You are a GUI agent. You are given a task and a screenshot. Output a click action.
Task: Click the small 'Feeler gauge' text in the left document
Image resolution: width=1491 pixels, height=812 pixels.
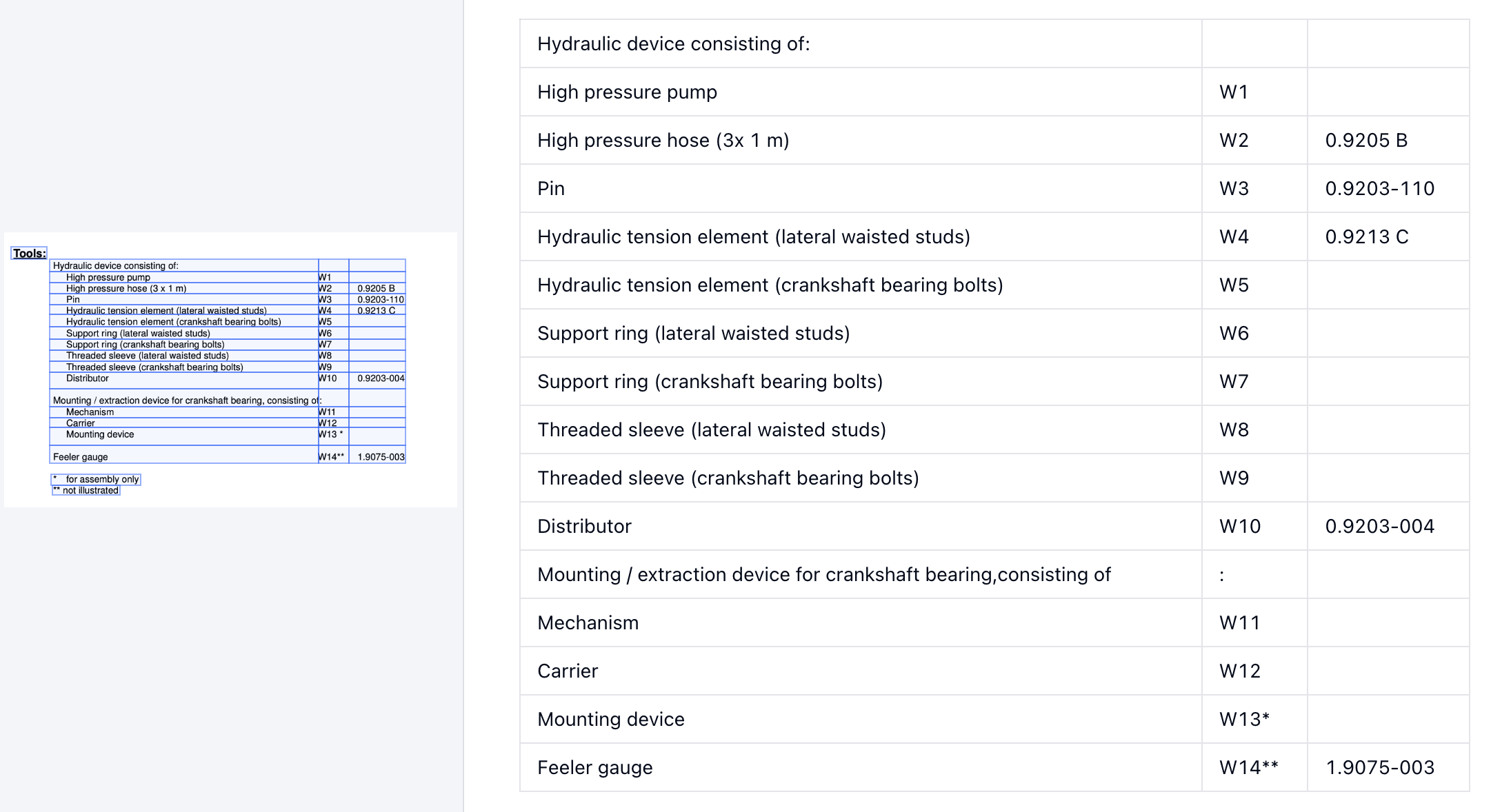(81, 456)
